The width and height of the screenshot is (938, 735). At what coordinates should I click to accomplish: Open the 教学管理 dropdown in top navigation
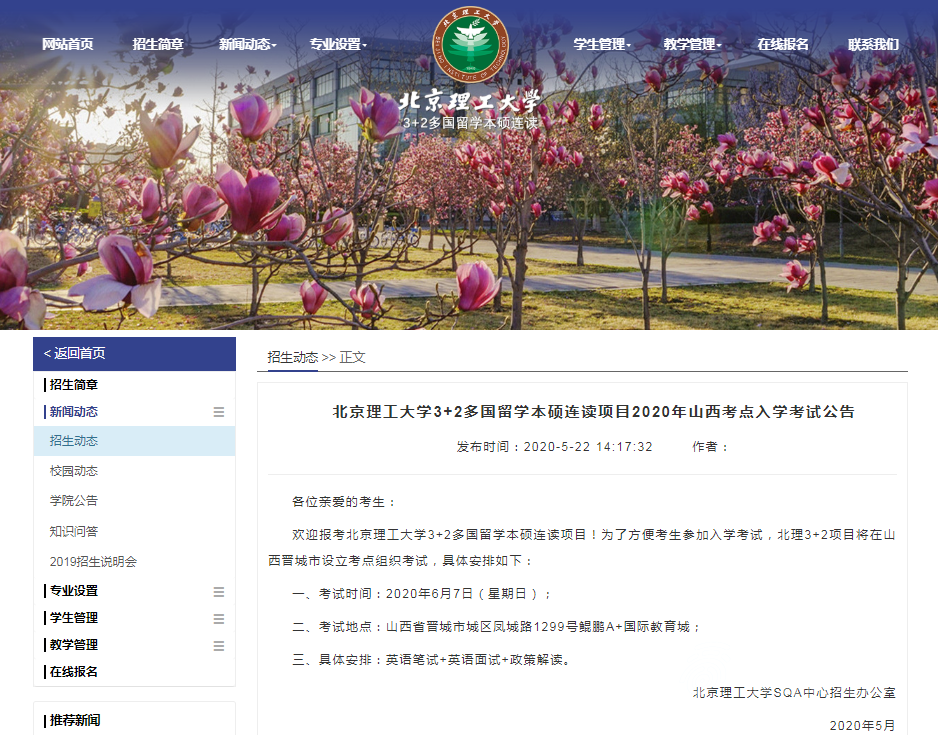click(692, 44)
